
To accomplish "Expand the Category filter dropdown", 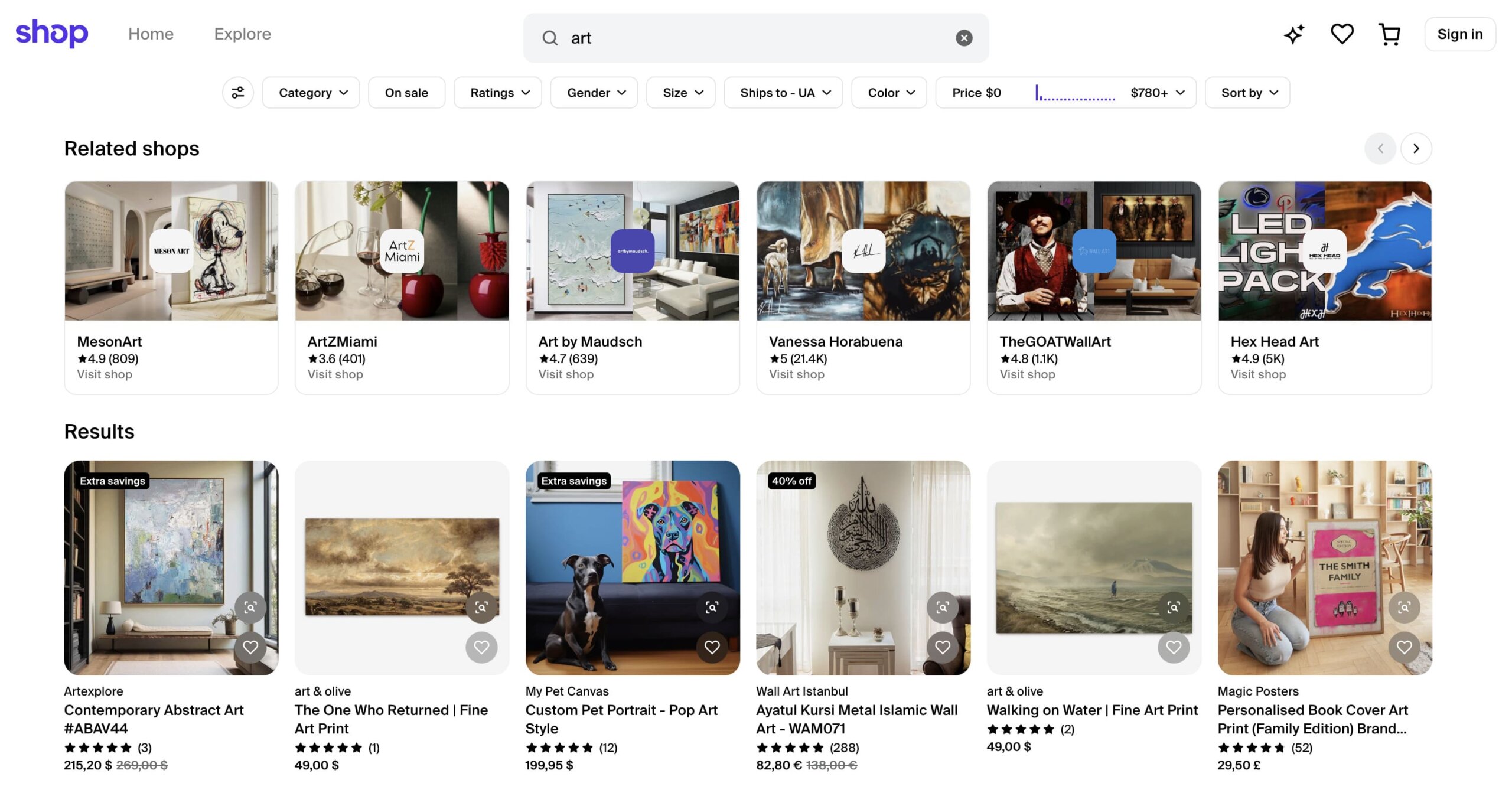I will (x=311, y=93).
